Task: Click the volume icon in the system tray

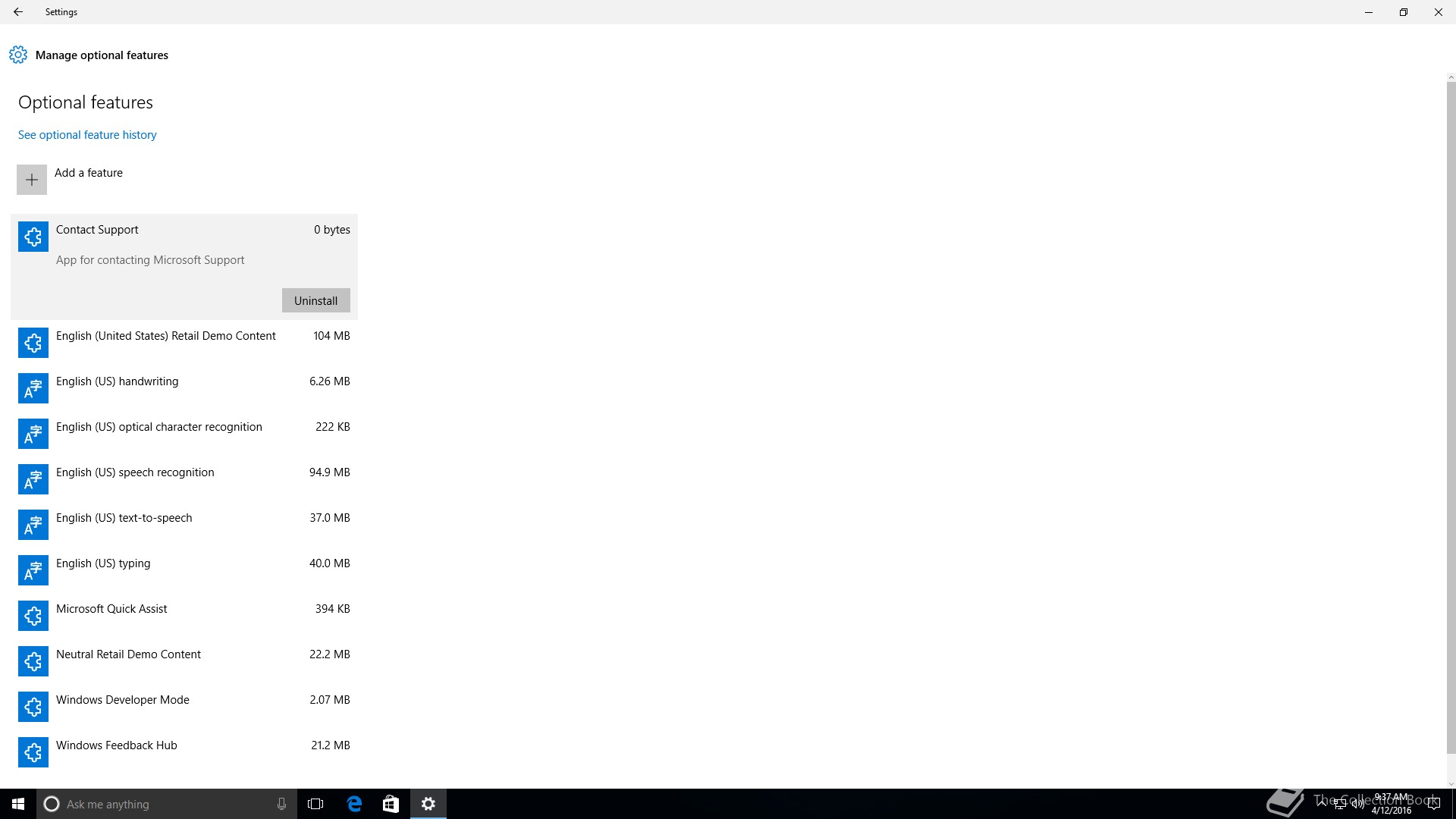Action: pos(1357,804)
